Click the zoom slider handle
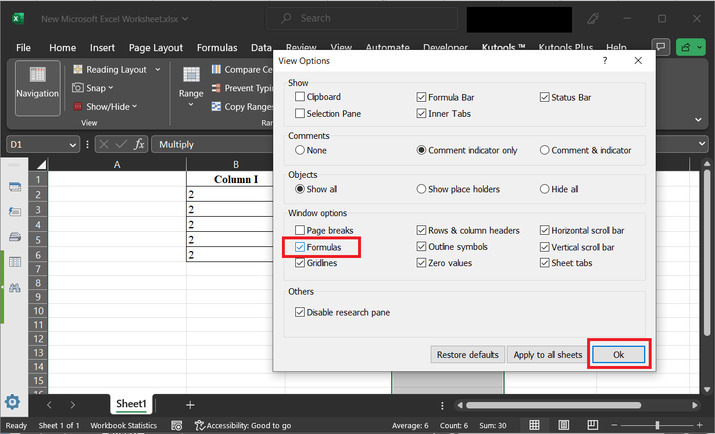Viewport: 715px width, 434px height. click(657, 425)
